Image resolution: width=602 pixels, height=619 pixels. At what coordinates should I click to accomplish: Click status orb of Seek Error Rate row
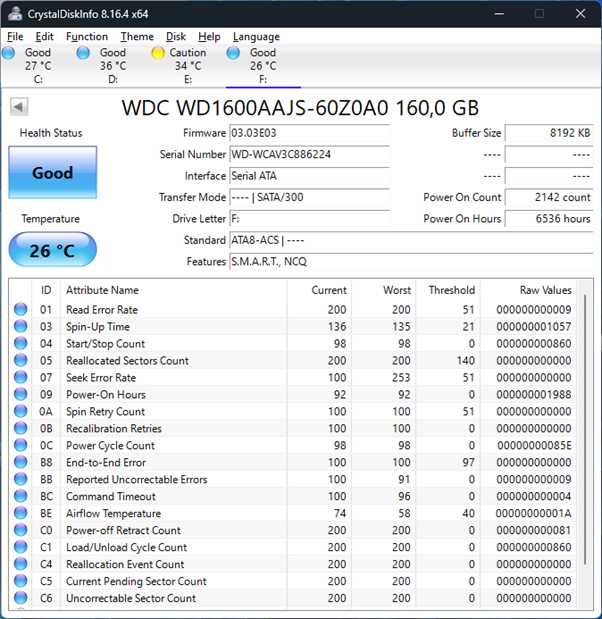click(x=21, y=377)
